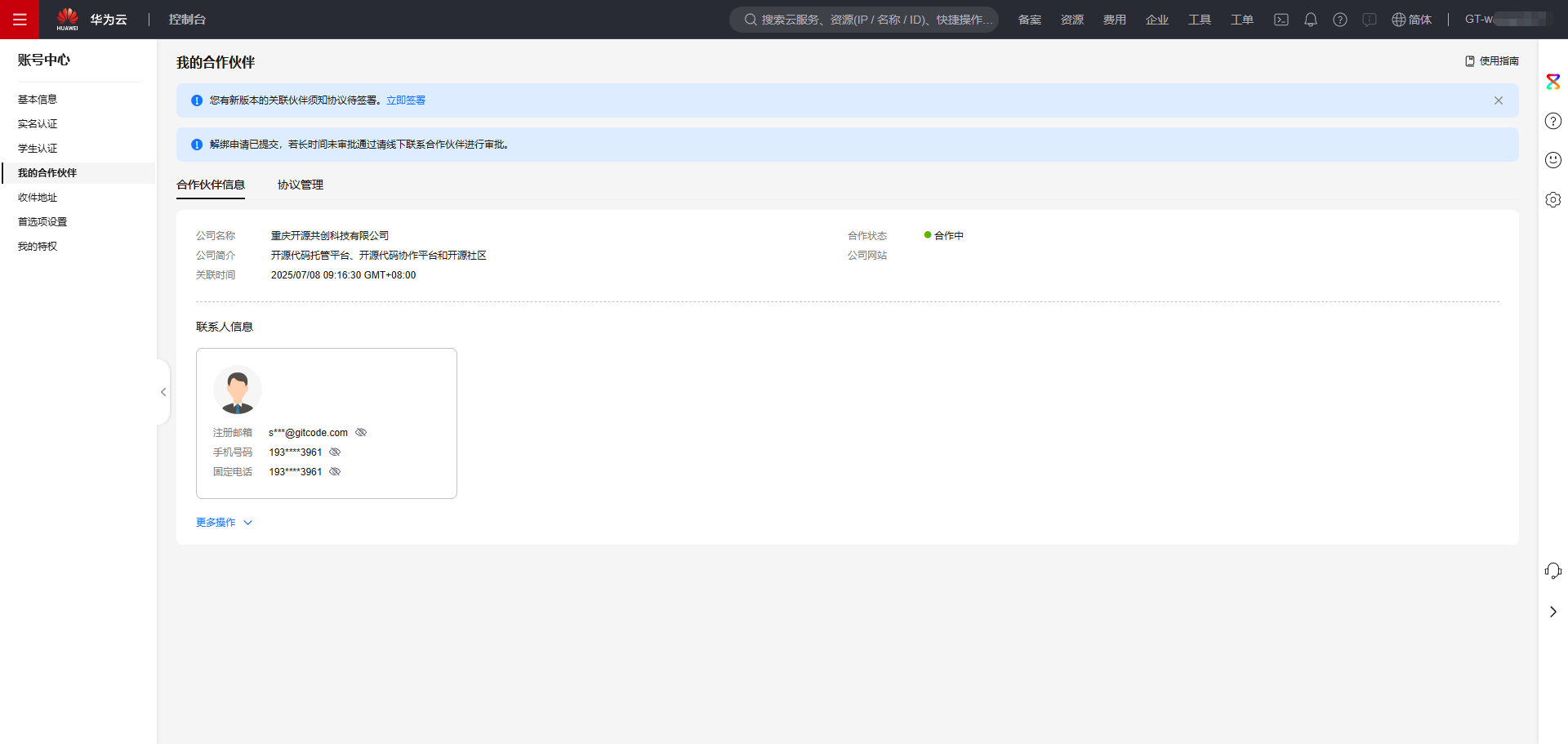Click the headset support icon in sidebar
Image resolution: width=1568 pixels, height=744 pixels.
pyautogui.click(x=1553, y=570)
